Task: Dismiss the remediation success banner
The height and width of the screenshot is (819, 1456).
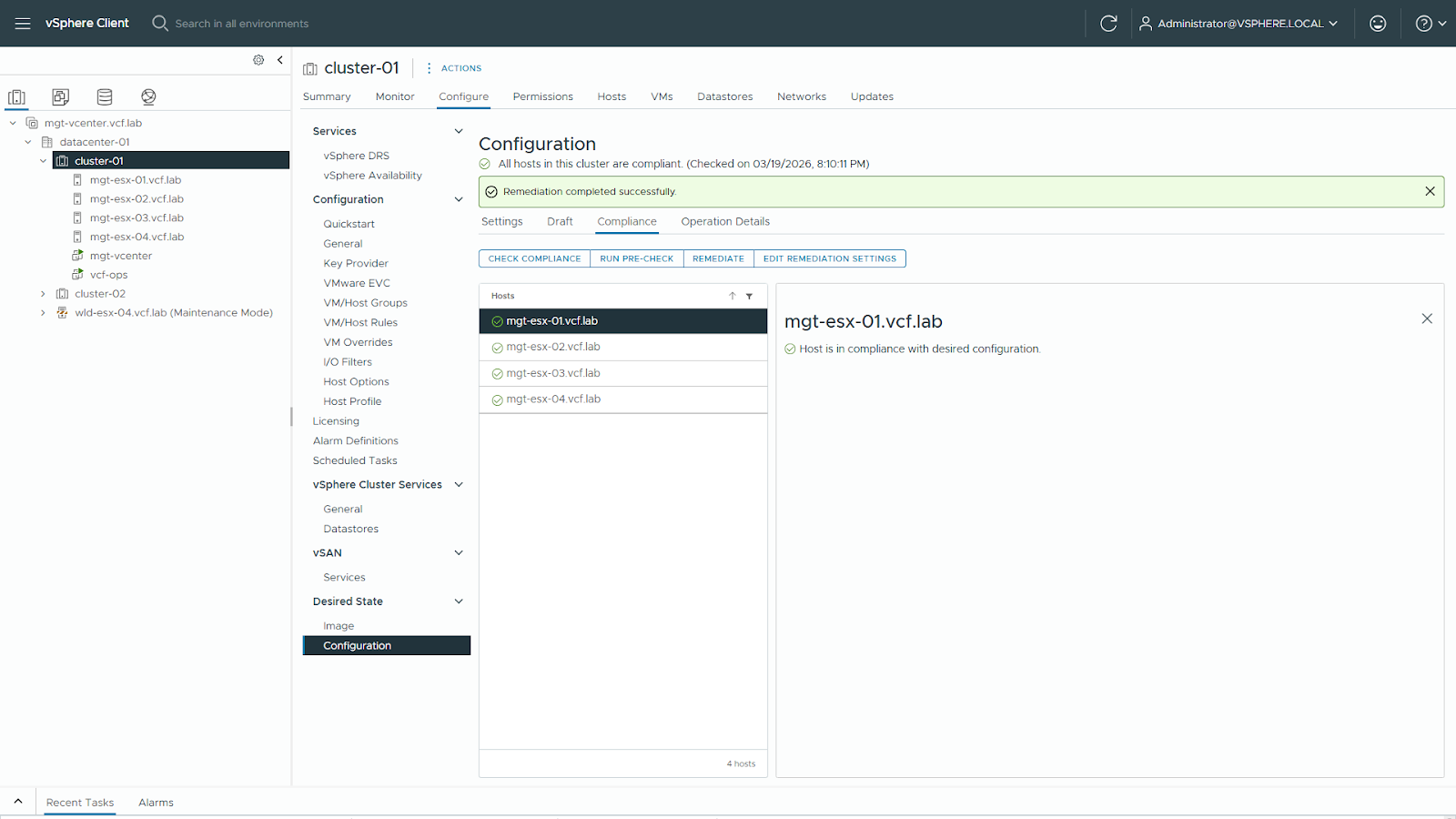Action: 1430,191
